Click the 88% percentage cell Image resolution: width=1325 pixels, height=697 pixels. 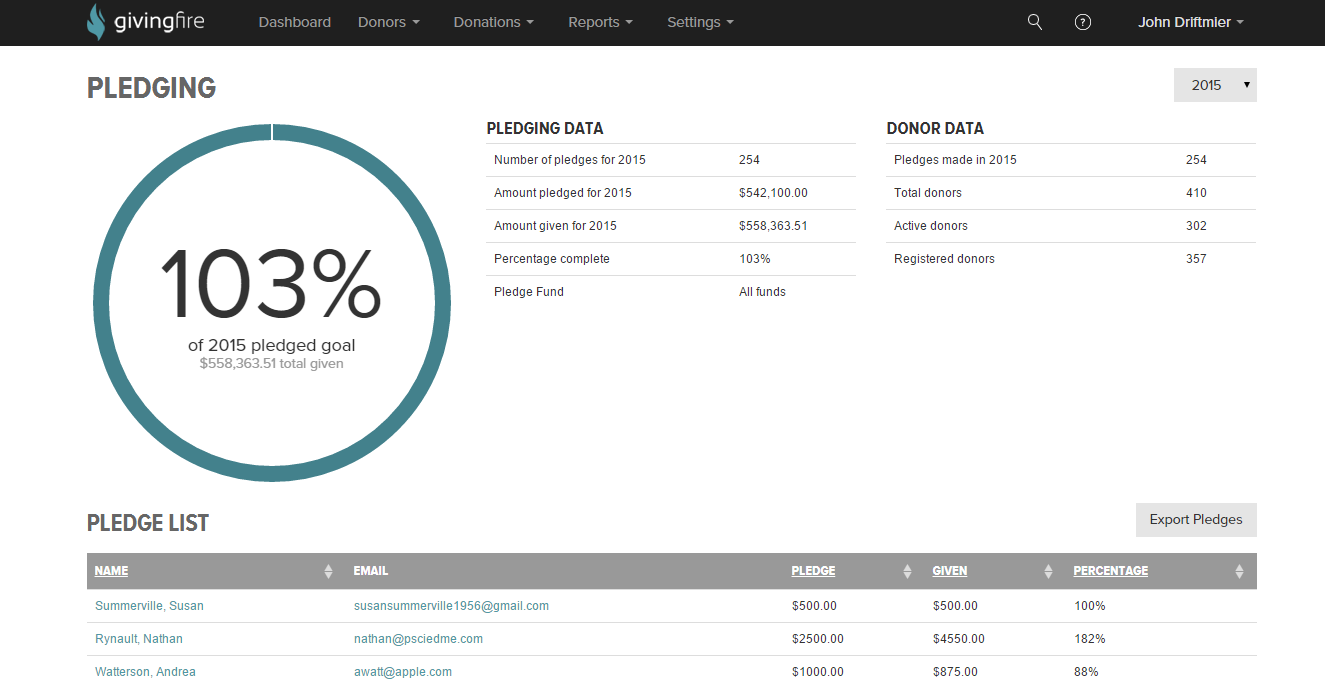point(1086,672)
